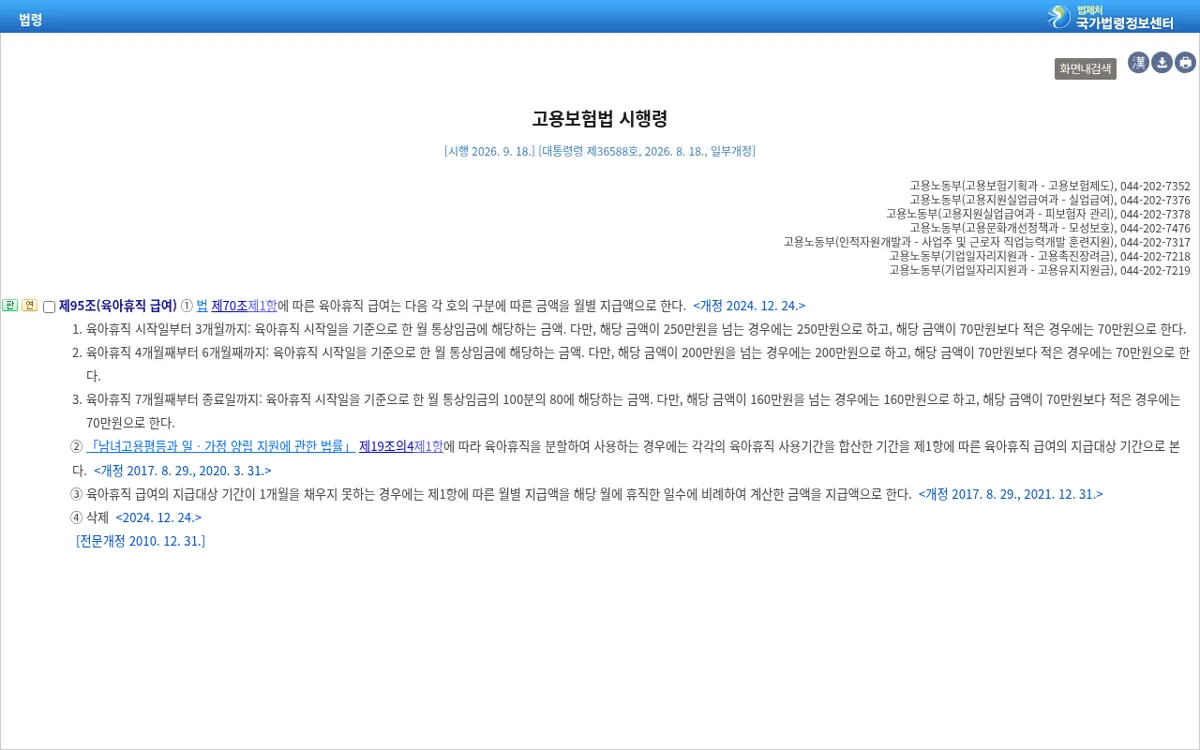Click the <개정 2017. 8. 29., 2021. 12. 31.> note
Screen dimensions: 1200x750
[1011, 494]
